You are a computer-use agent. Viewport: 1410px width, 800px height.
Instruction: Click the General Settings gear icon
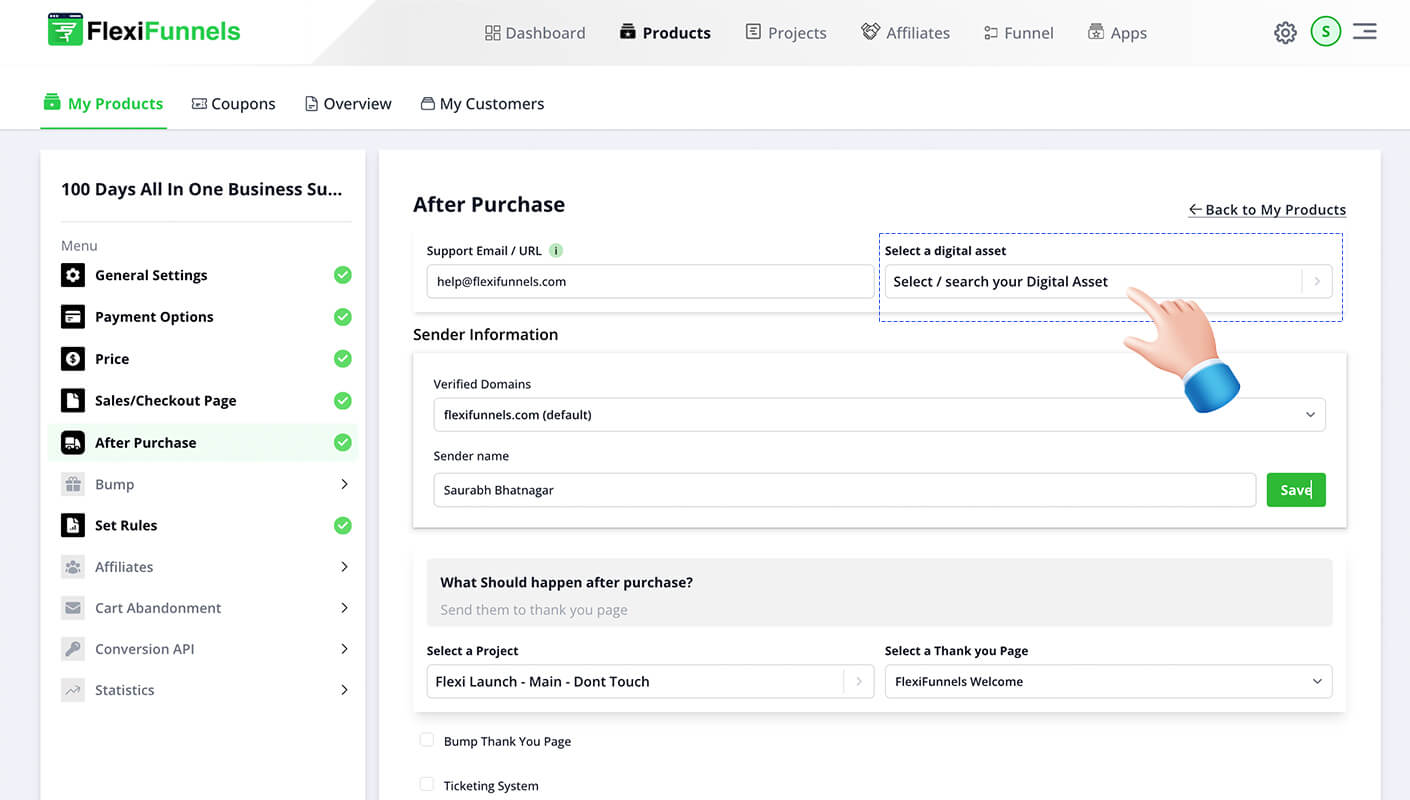73,275
